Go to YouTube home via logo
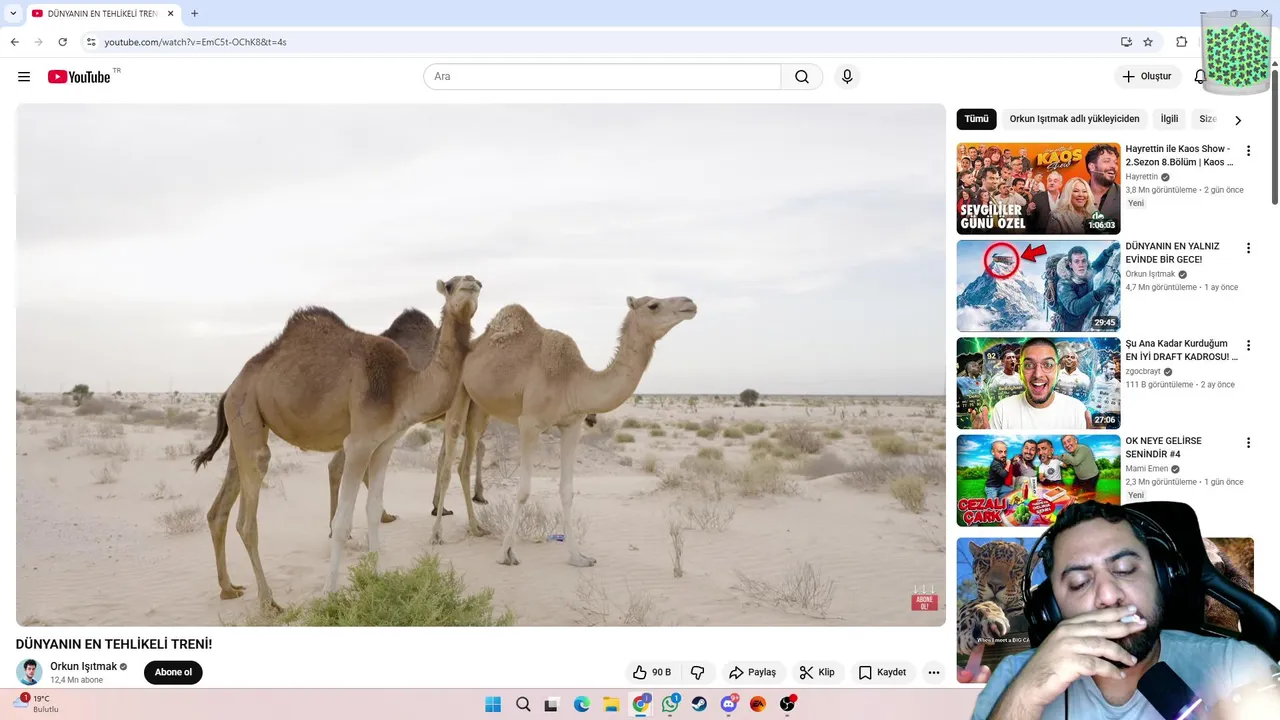 [79, 77]
